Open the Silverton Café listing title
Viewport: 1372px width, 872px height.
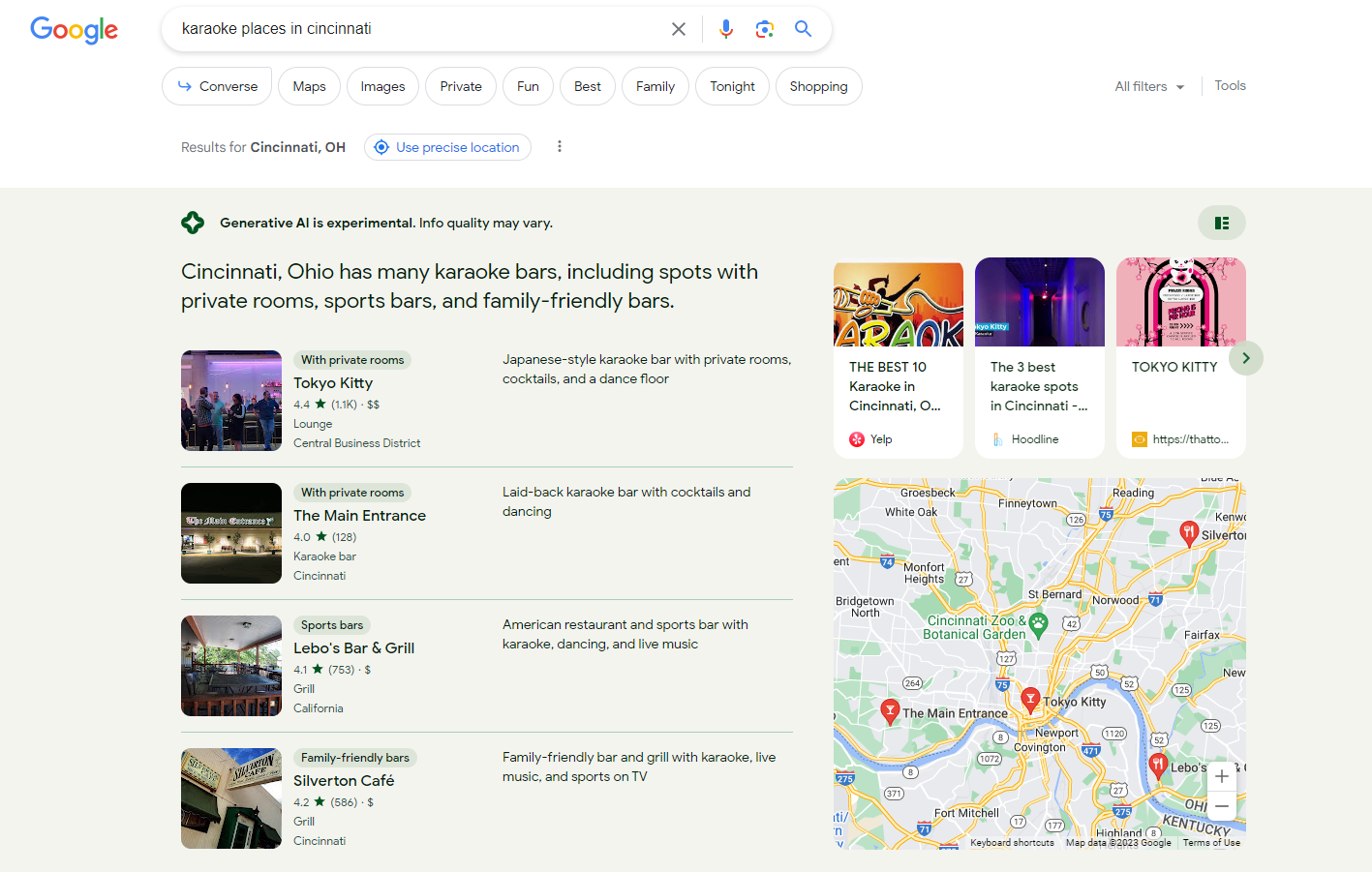(344, 781)
